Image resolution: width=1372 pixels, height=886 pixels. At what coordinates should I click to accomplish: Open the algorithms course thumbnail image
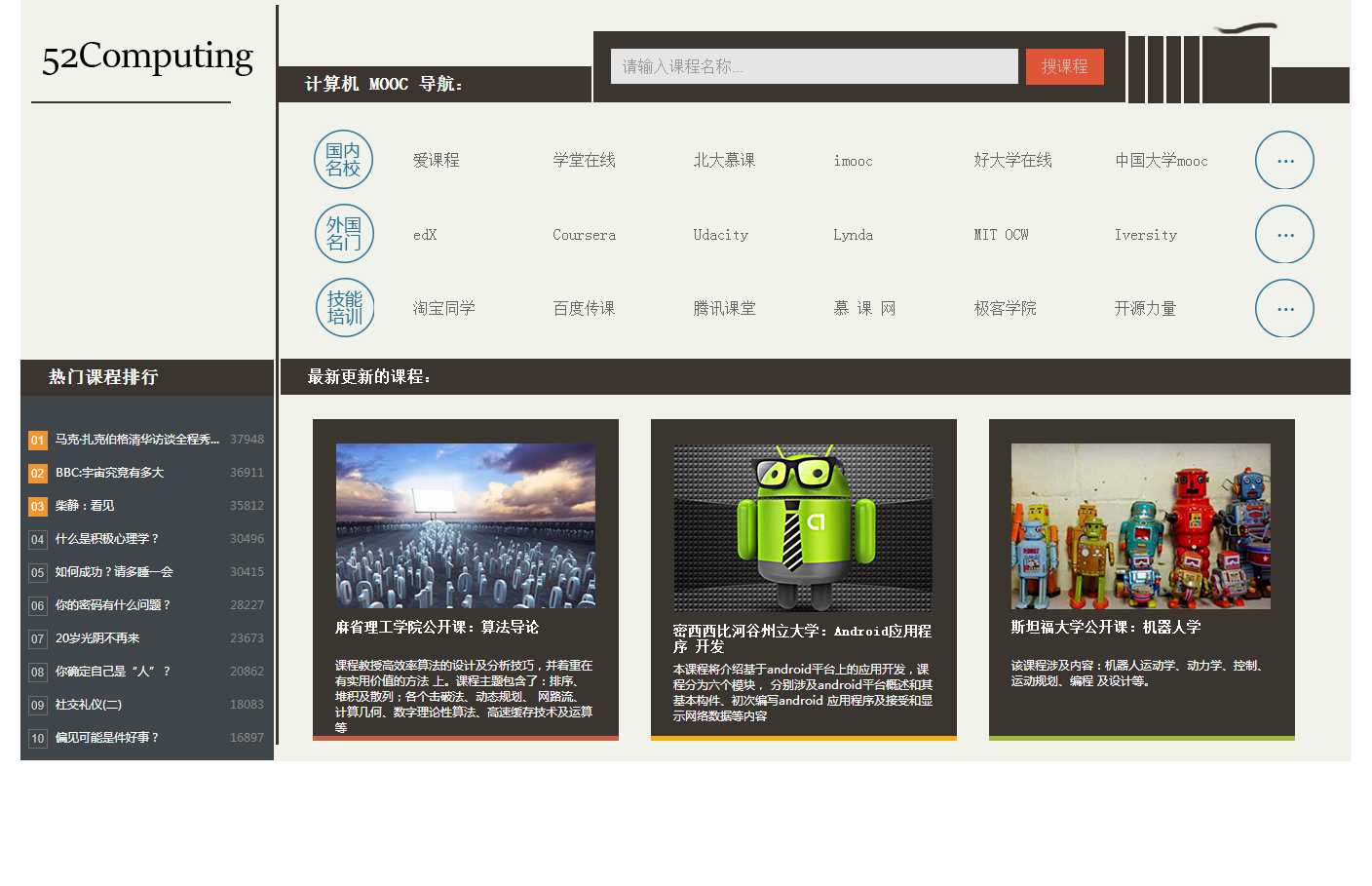click(466, 525)
